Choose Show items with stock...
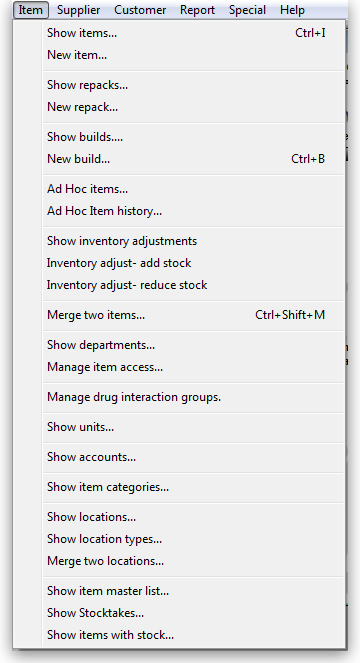The height and width of the screenshot is (663, 360). tap(193, 635)
